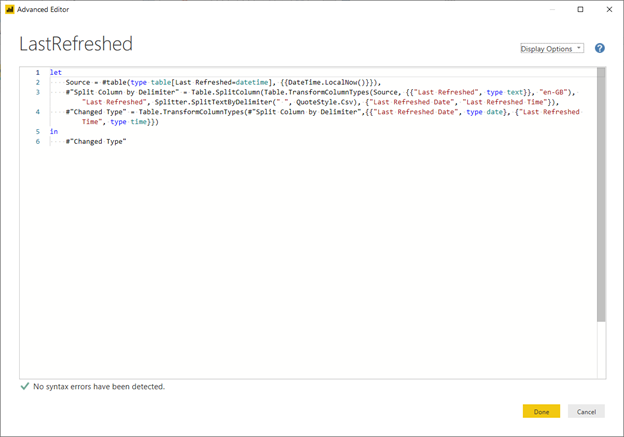Click line number 3 in the gutter
Screen dimensions: 624x437
(x=36, y=92)
